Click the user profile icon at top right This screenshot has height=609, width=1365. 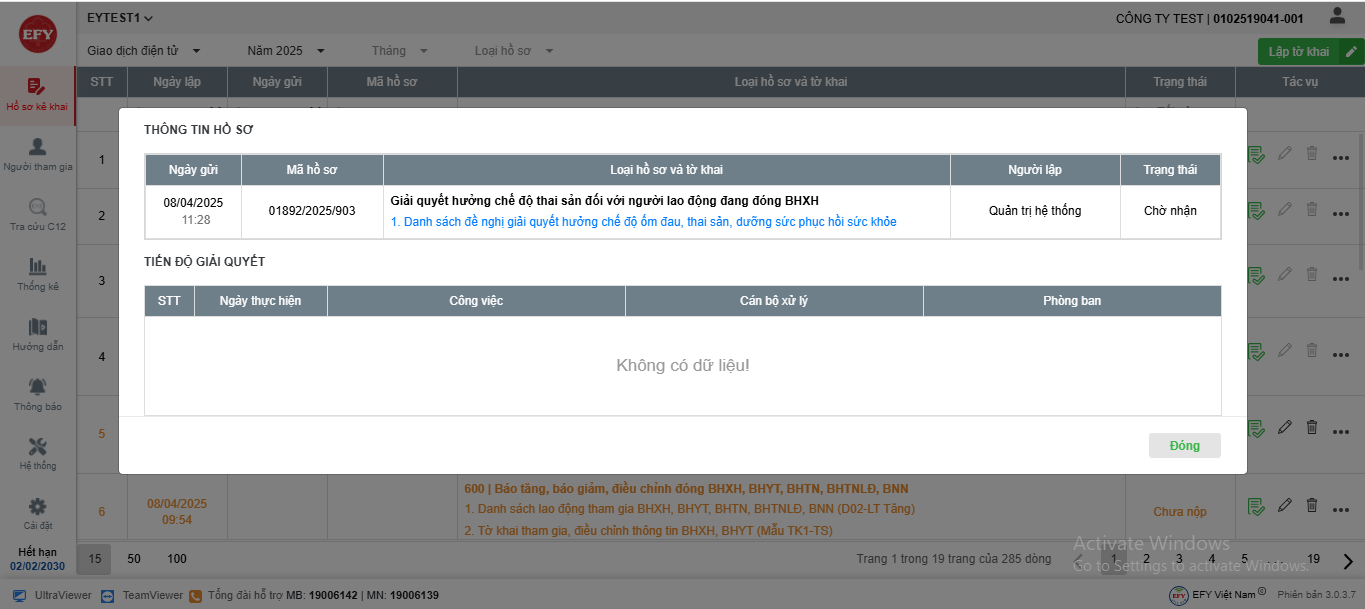pos(1337,16)
